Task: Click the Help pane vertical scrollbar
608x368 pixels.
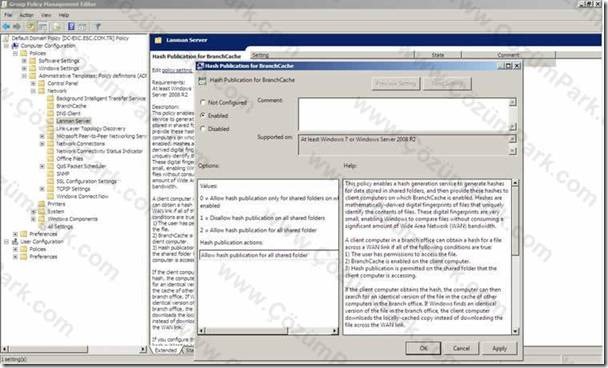Action: pos(515,257)
